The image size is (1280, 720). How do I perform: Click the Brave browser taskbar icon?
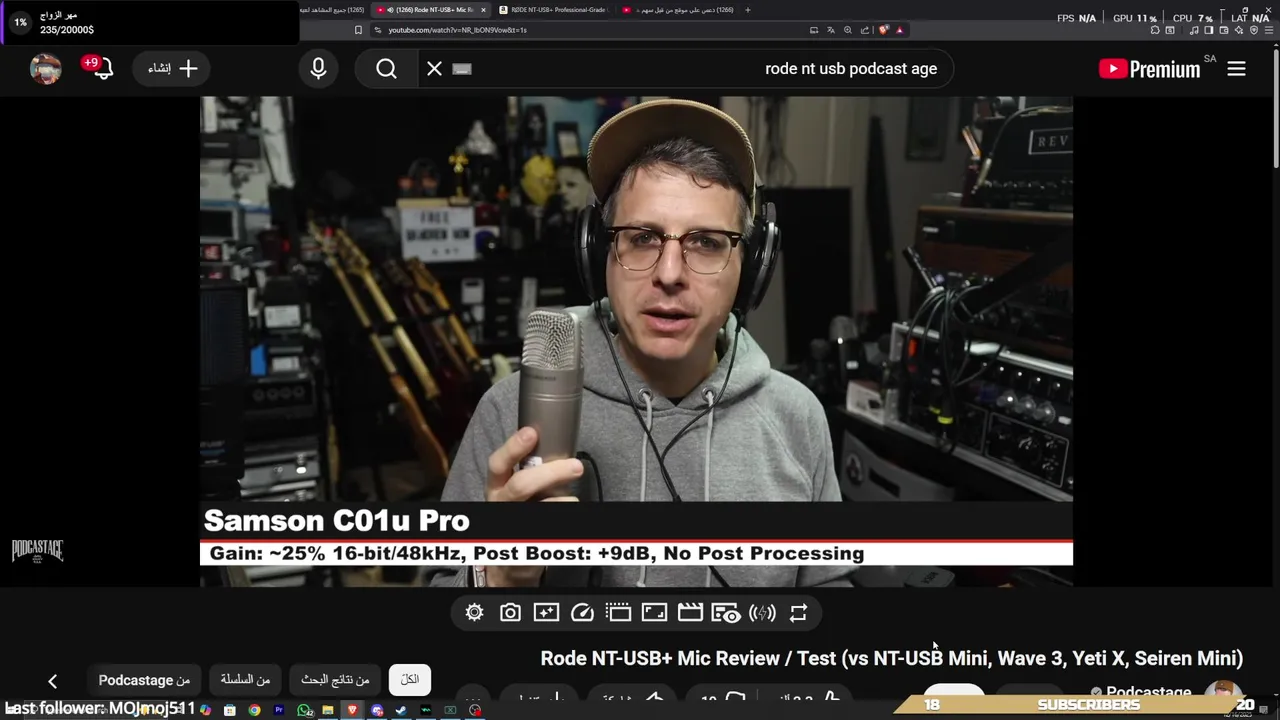(352, 710)
